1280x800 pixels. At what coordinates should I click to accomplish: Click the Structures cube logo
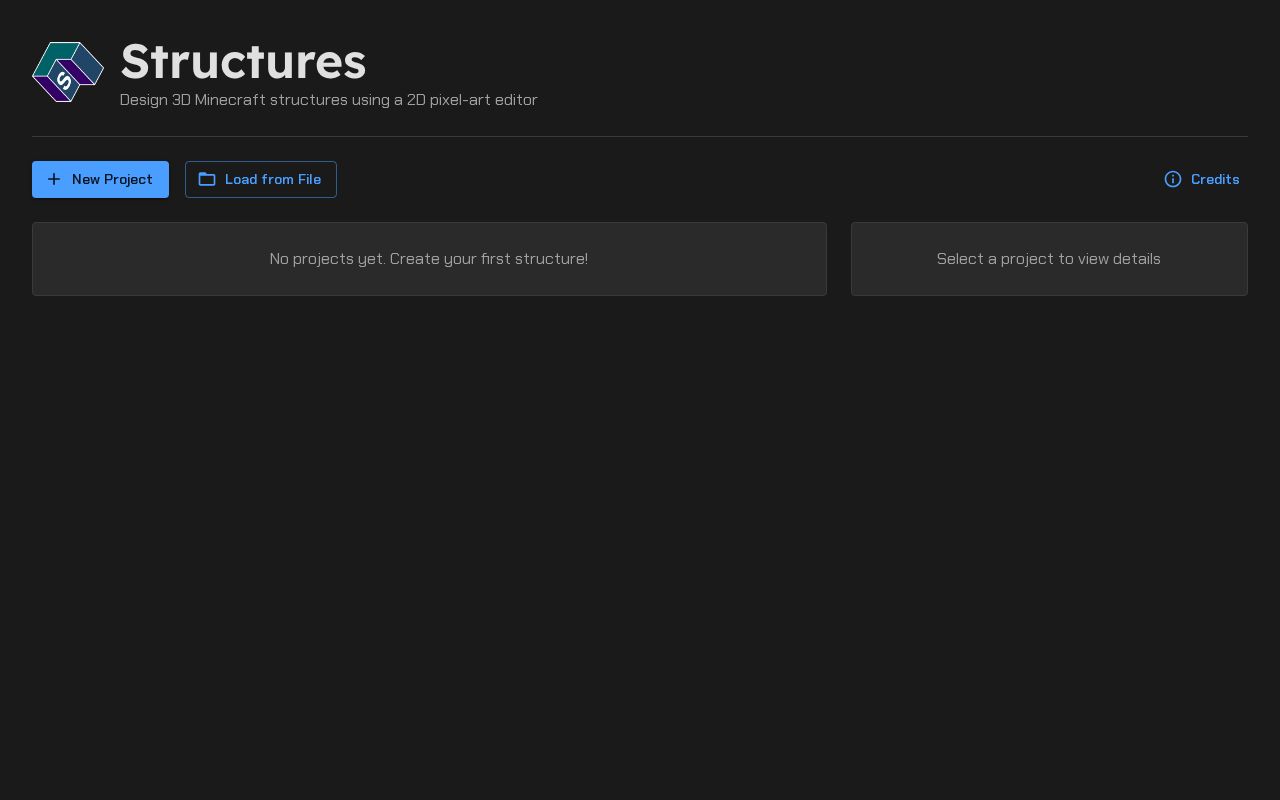coord(68,72)
